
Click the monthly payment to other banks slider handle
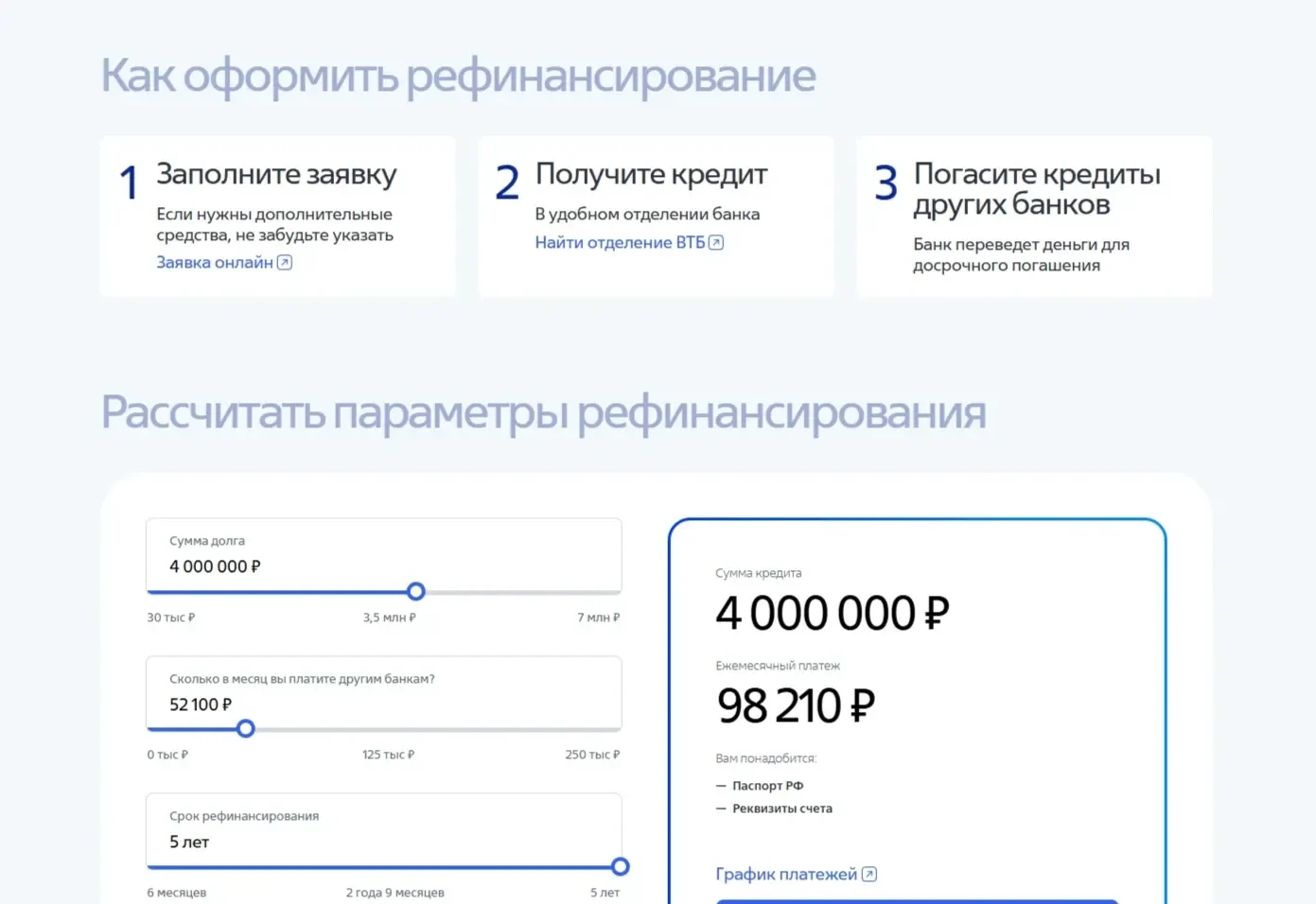(x=246, y=729)
